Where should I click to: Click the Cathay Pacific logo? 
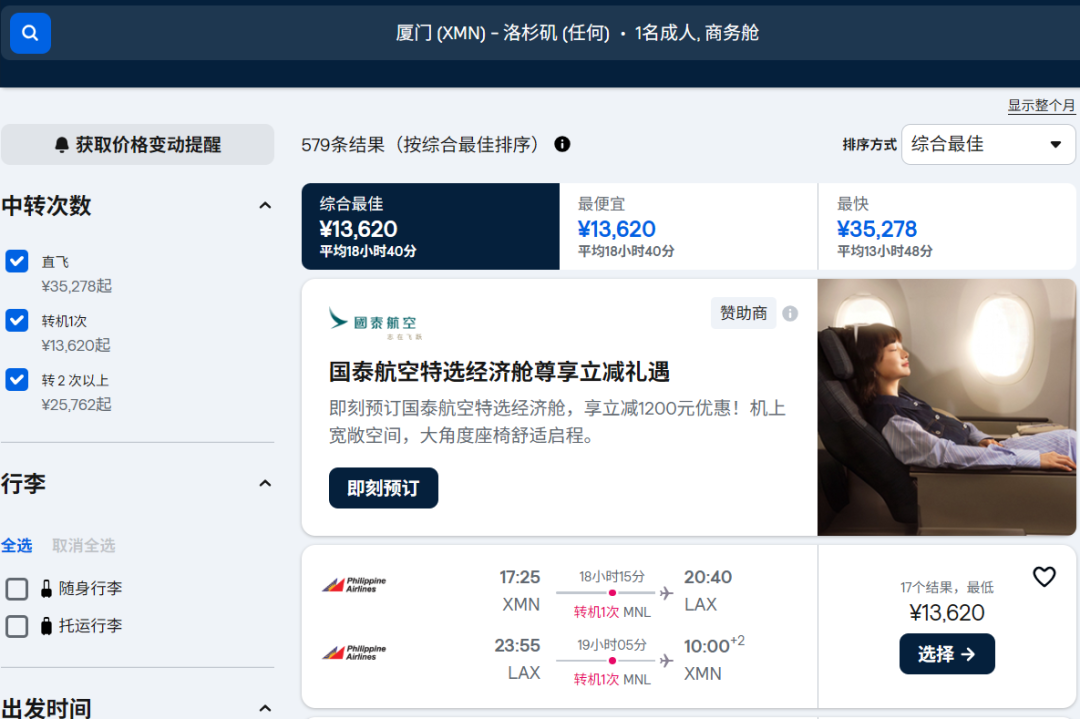(x=373, y=322)
